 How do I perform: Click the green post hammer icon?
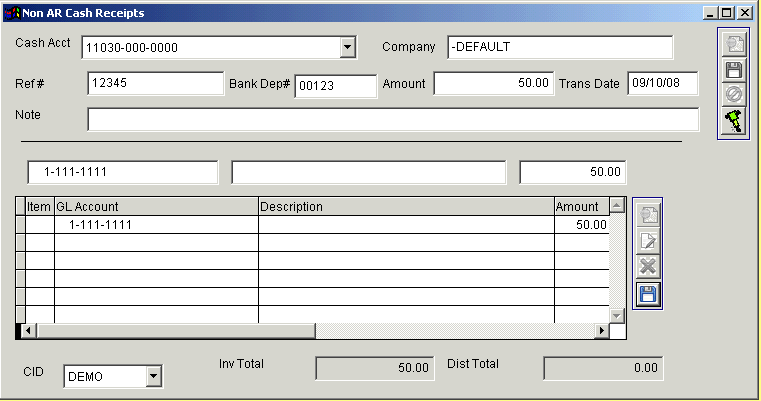(x=734, y=120)
